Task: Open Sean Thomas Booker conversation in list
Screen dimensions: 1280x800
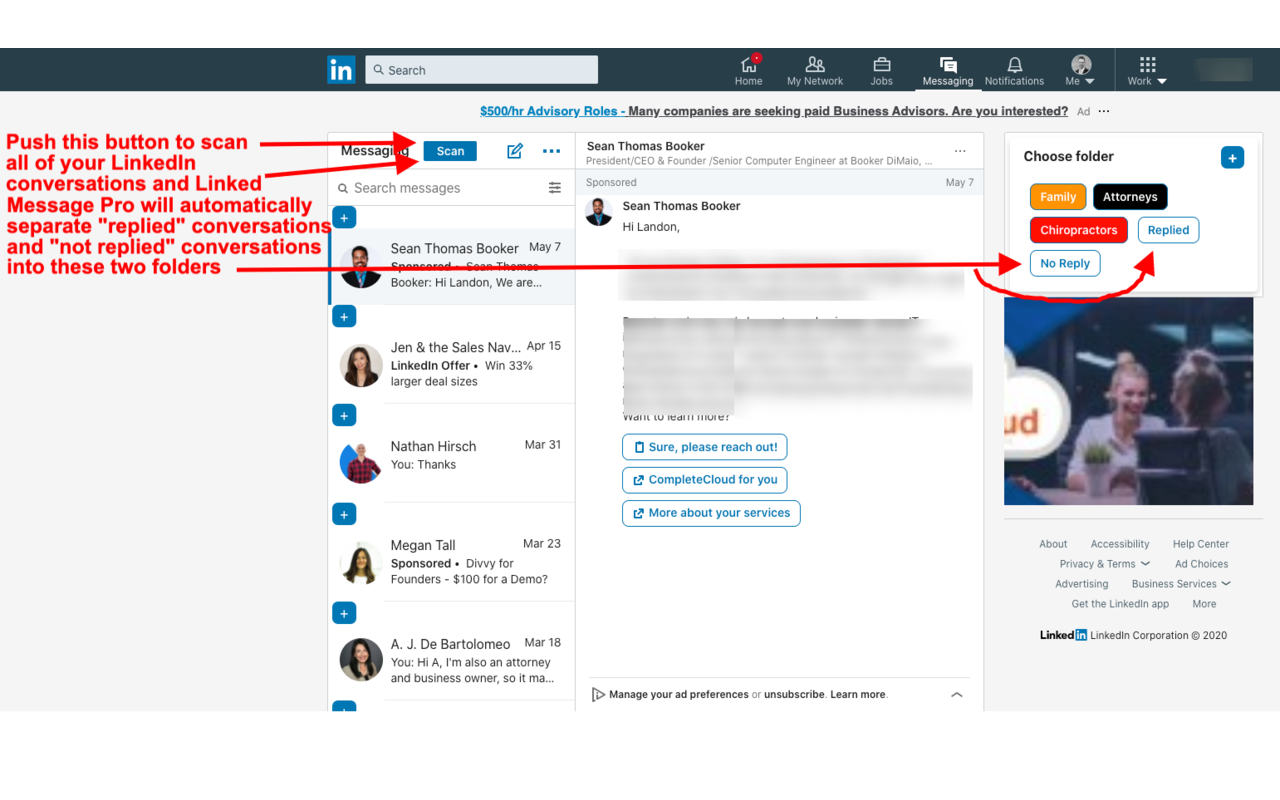Action: [452, 266]
